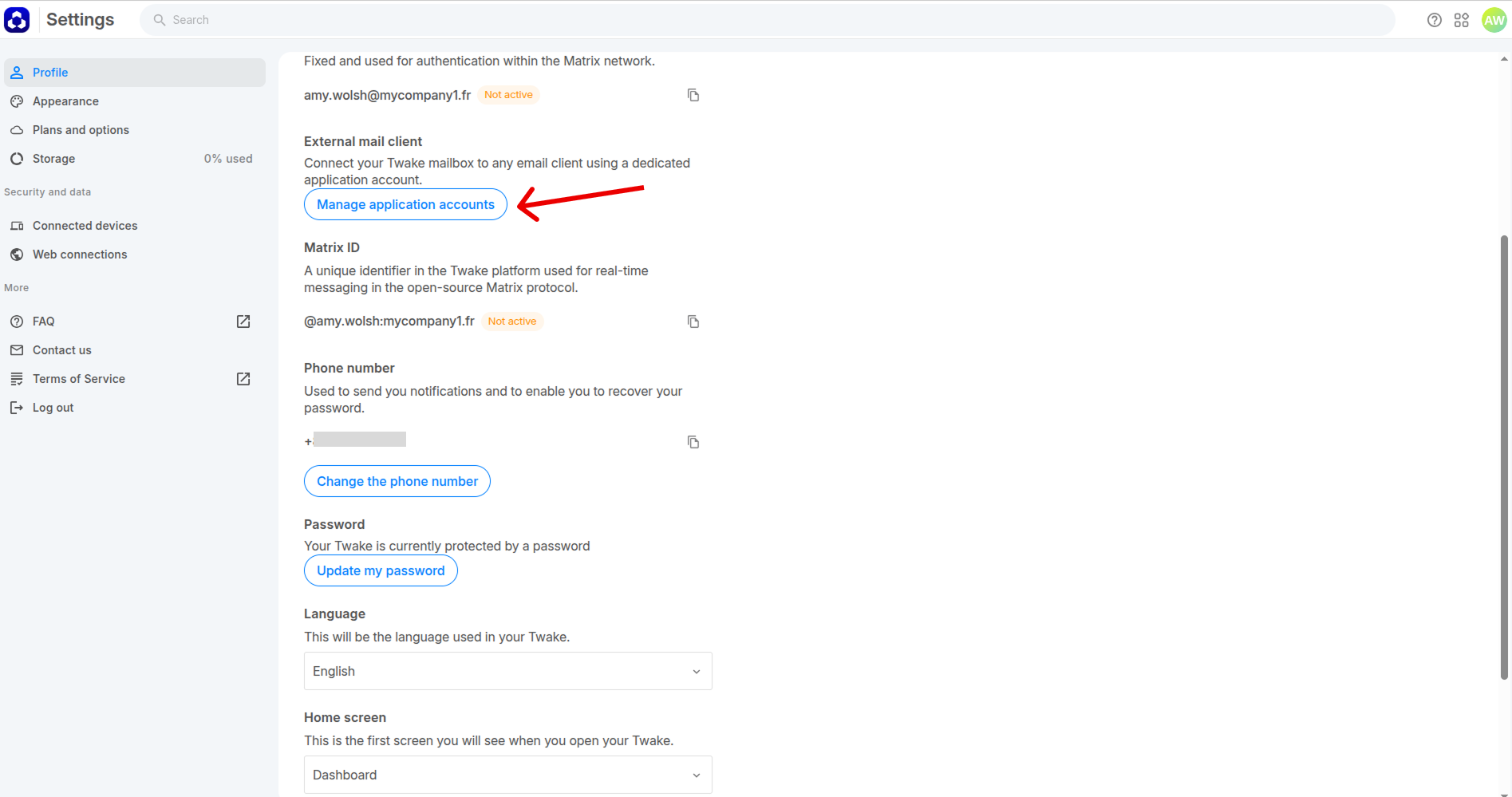Open the apps grid launcher
This screenshot has height=797, width=1512.
1462,20
